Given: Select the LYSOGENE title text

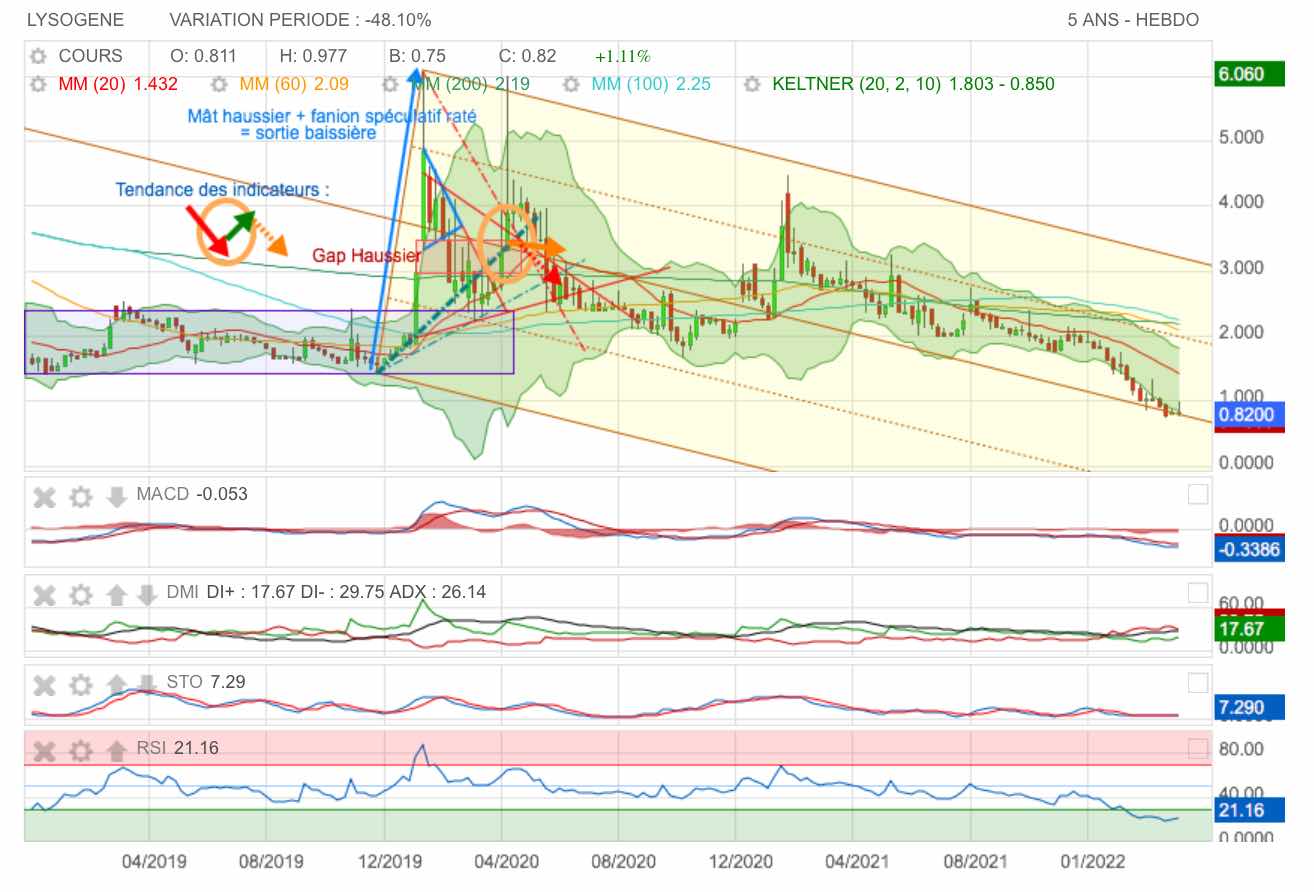Looking at the screenshot, I should click(x=75, y=20).
